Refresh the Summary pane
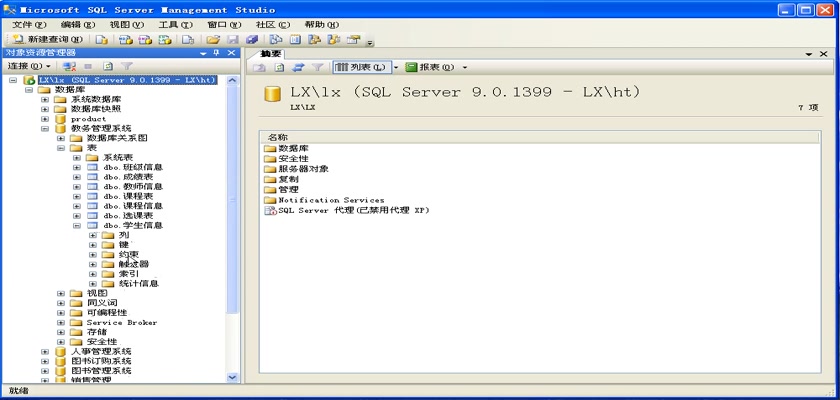Image resolution: width=840 pixels, height=400 pixels. tap(279, 67)
